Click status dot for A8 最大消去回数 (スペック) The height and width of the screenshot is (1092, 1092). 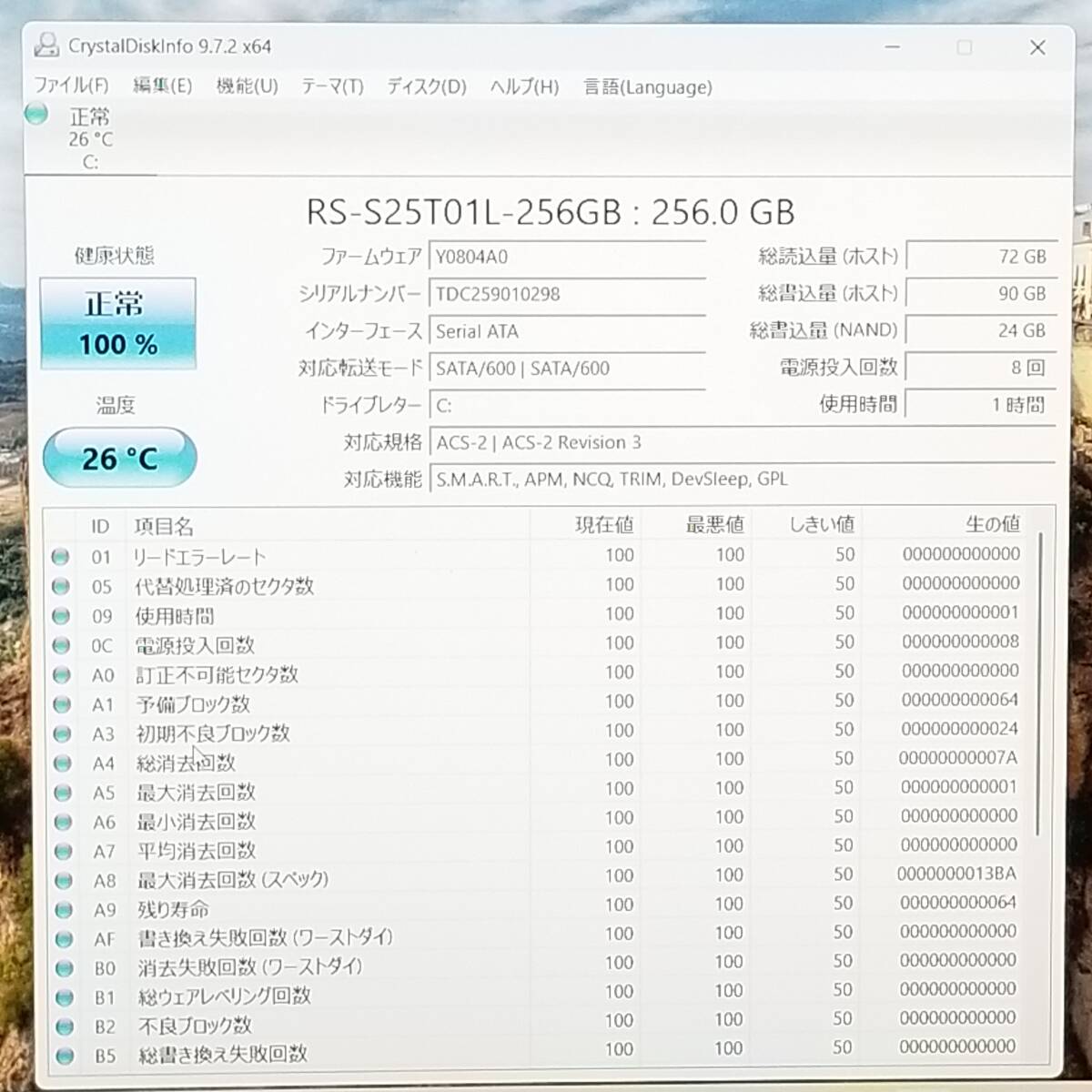pos(63,880)
